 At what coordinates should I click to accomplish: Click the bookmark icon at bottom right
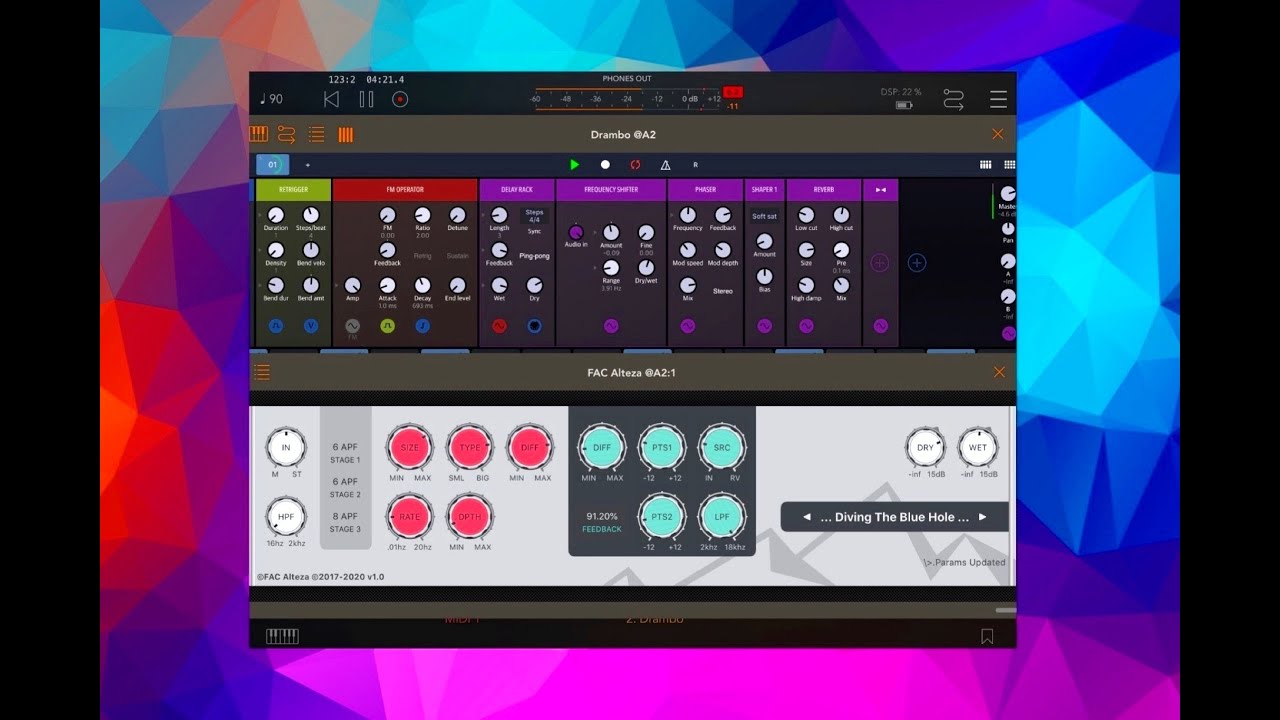click(987, 636)
